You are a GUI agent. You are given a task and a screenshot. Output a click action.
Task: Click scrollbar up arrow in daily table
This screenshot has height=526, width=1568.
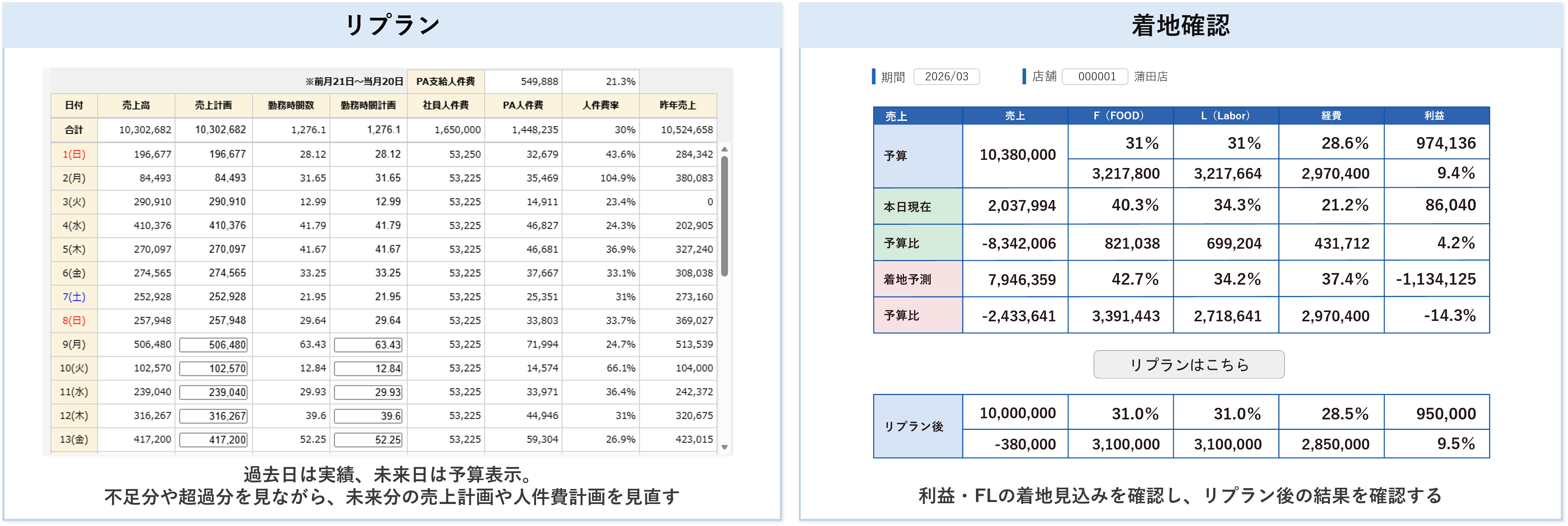(x=725, y=149)
